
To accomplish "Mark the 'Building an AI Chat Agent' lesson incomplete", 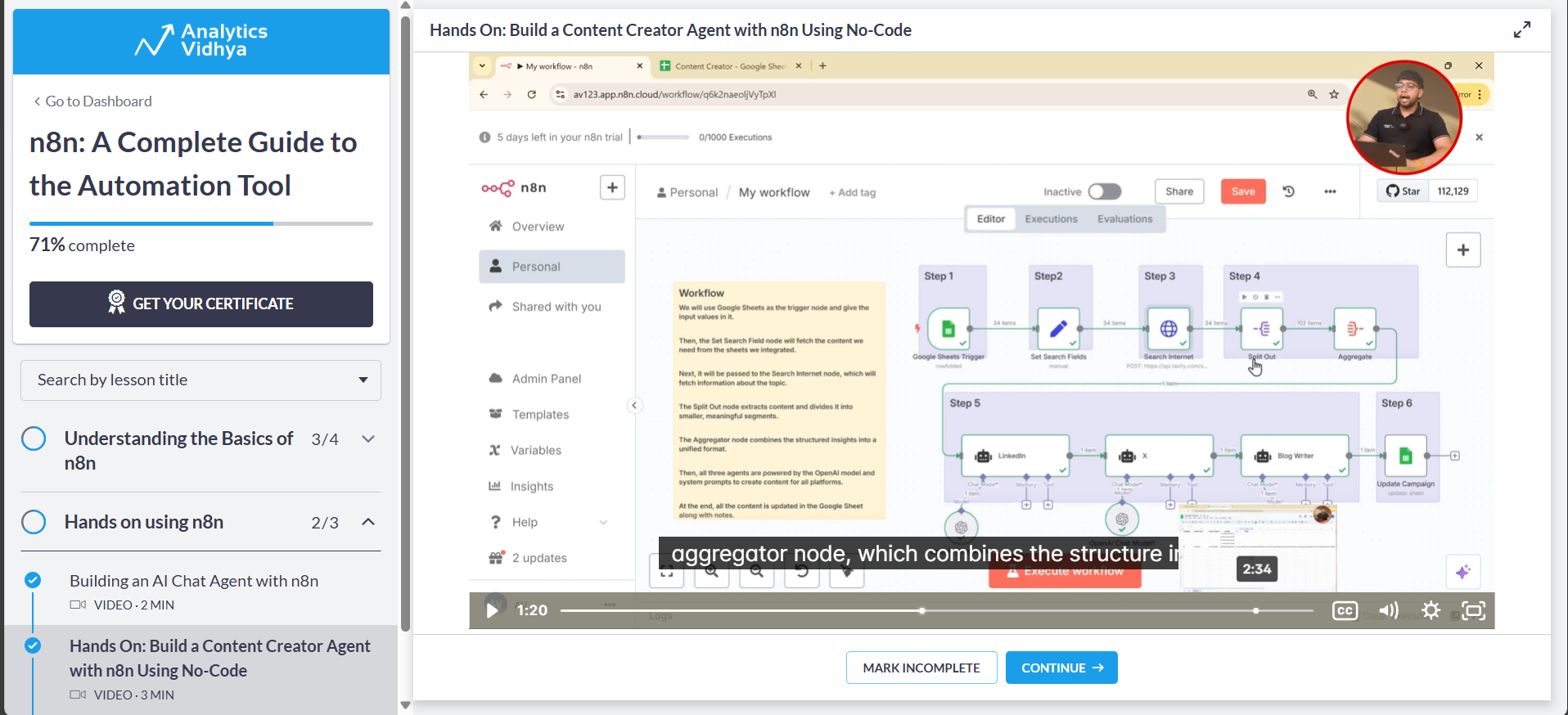I will point(33,580).
